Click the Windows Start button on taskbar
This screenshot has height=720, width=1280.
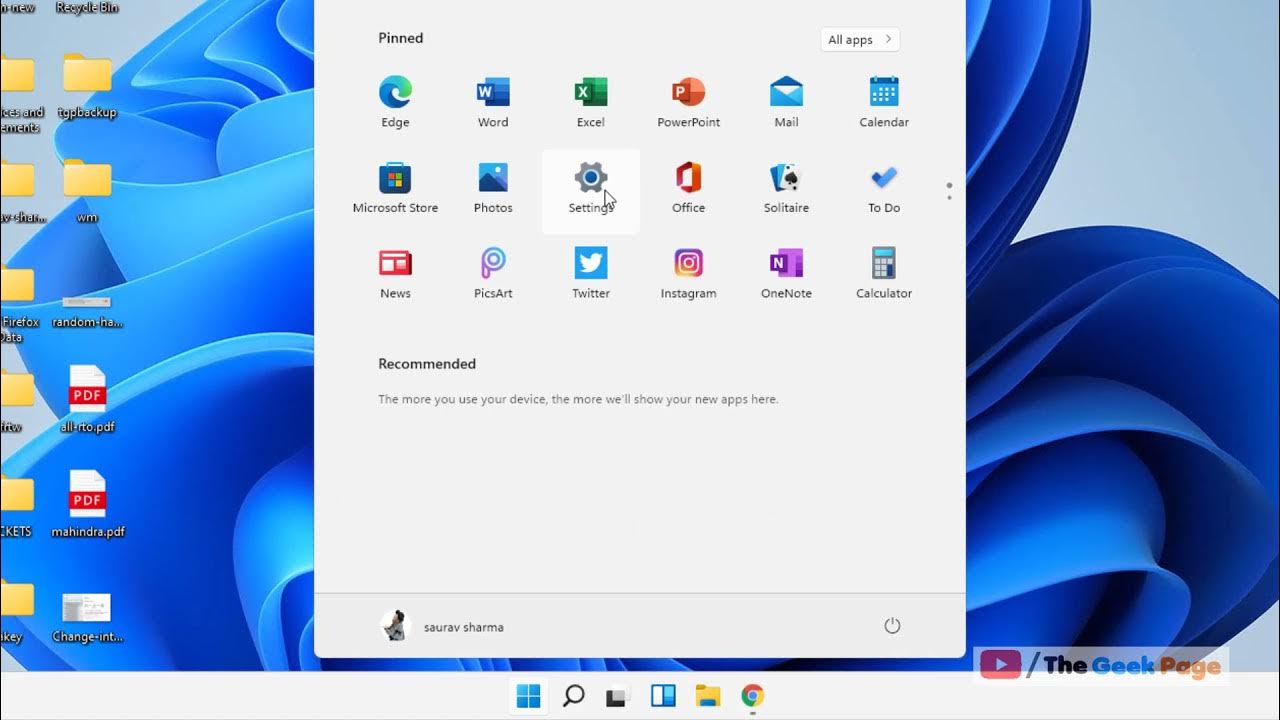coord(528,696)
